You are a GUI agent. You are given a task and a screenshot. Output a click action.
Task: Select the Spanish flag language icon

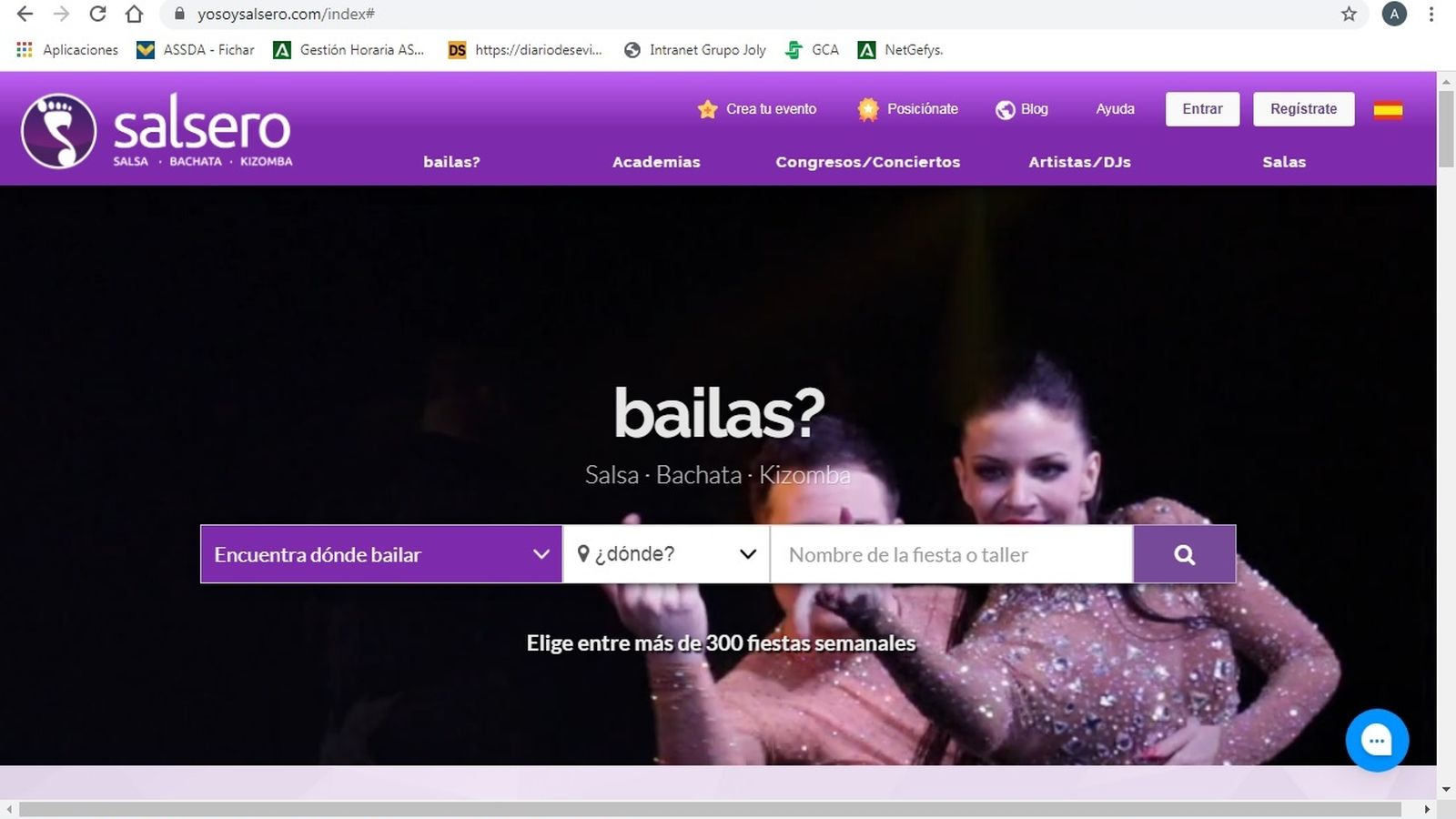pos(1387,108)
